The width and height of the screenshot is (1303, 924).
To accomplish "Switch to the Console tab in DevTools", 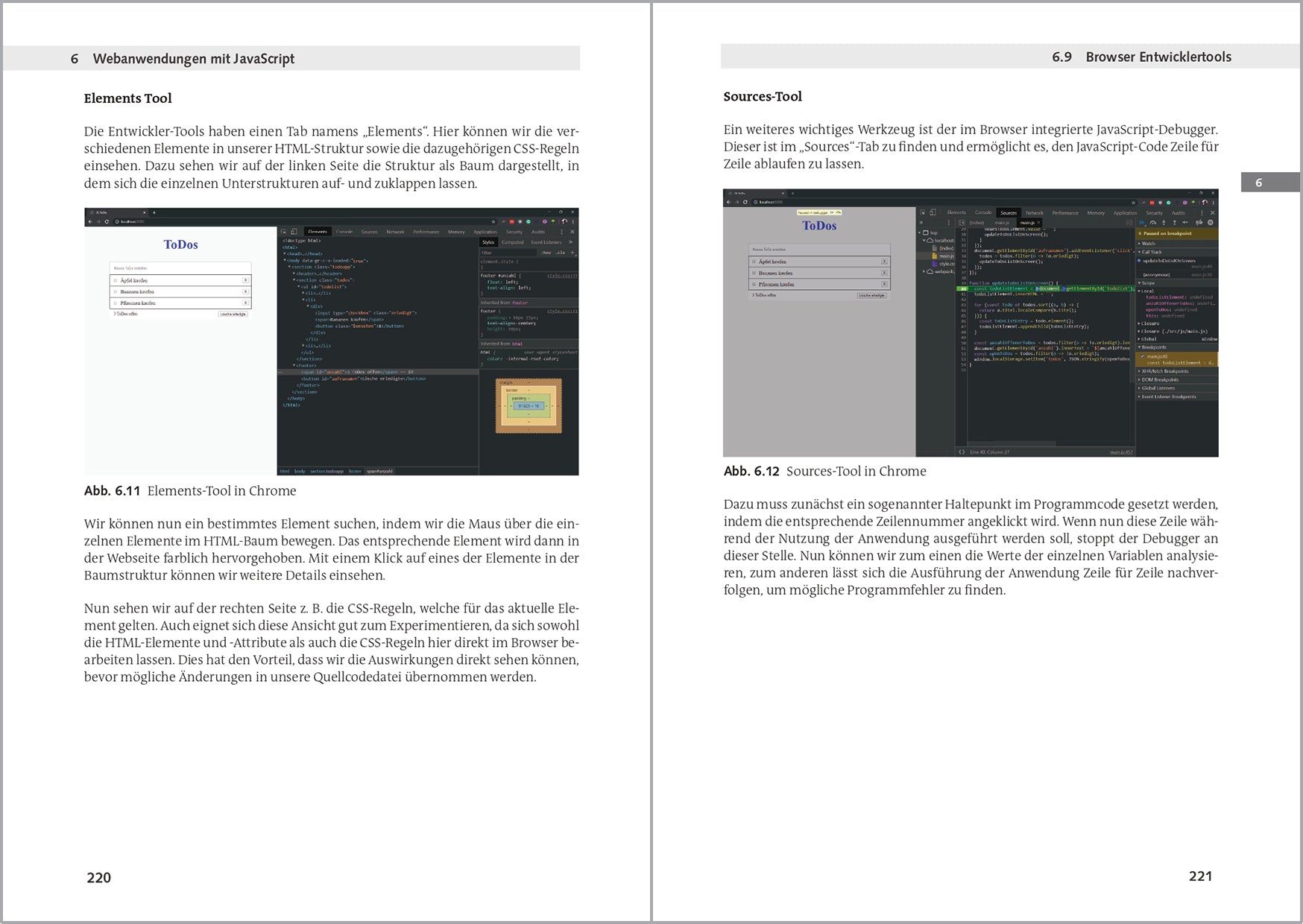I will tap(344, 231).
